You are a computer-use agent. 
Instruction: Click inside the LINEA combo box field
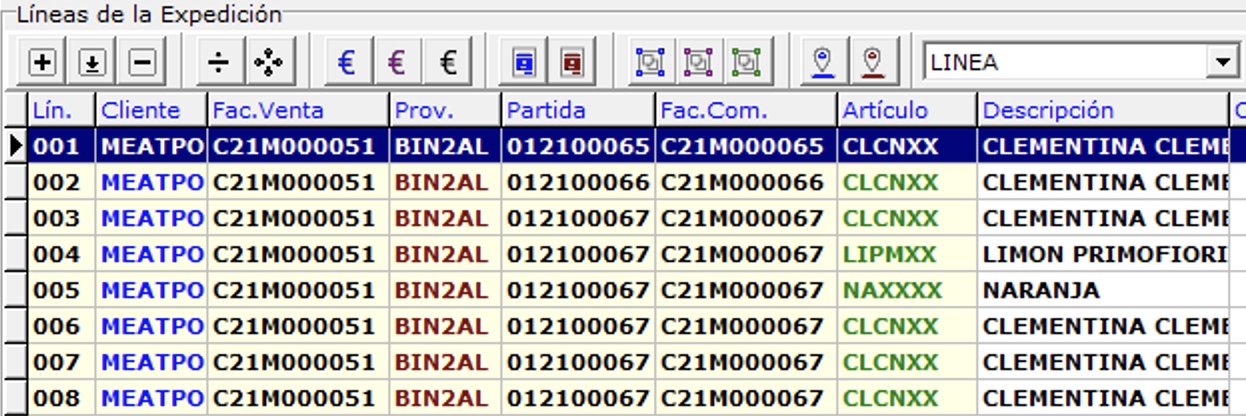click(1062, 63)
